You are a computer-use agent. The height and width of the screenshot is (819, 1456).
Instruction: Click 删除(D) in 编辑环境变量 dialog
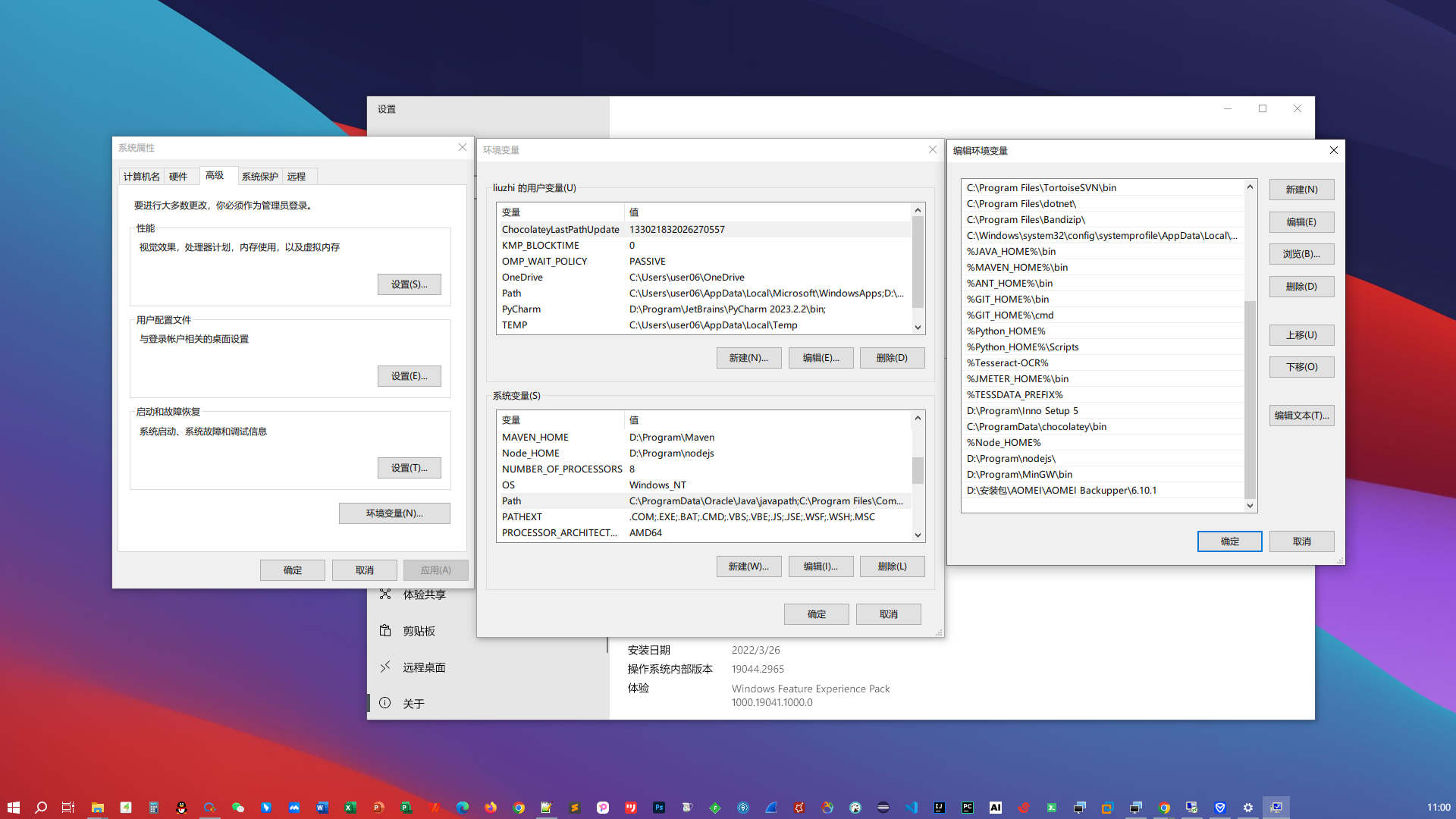pos(1301,287)
